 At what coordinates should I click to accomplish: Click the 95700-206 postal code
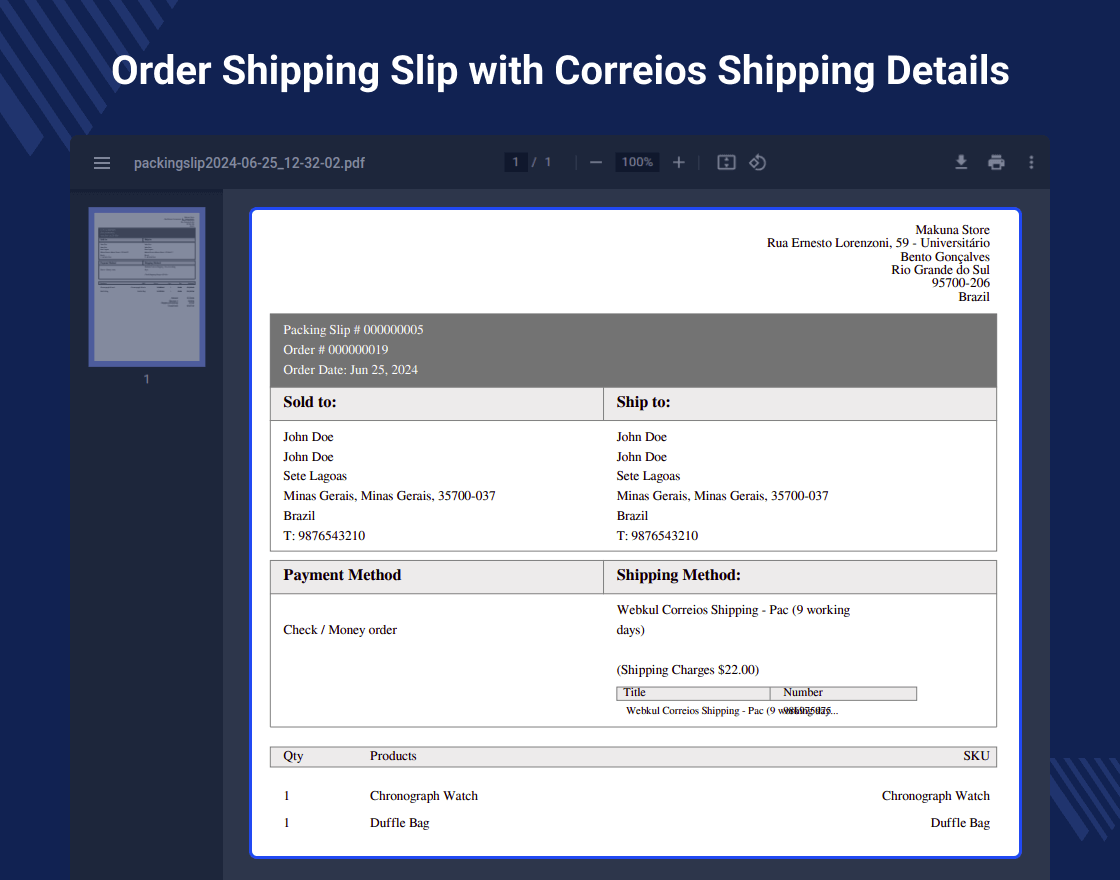960,283
